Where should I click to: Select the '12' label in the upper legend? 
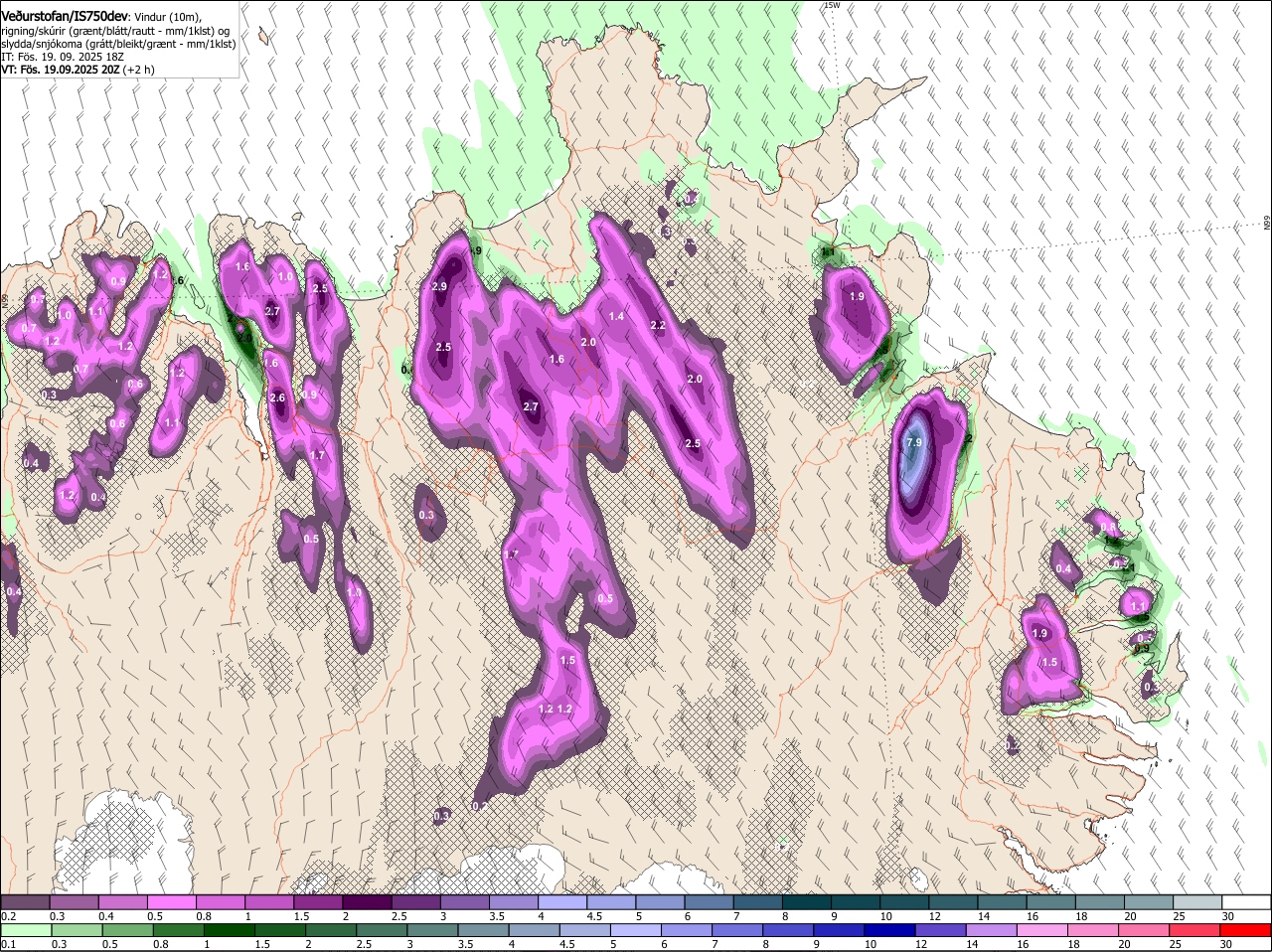[934, 916]
